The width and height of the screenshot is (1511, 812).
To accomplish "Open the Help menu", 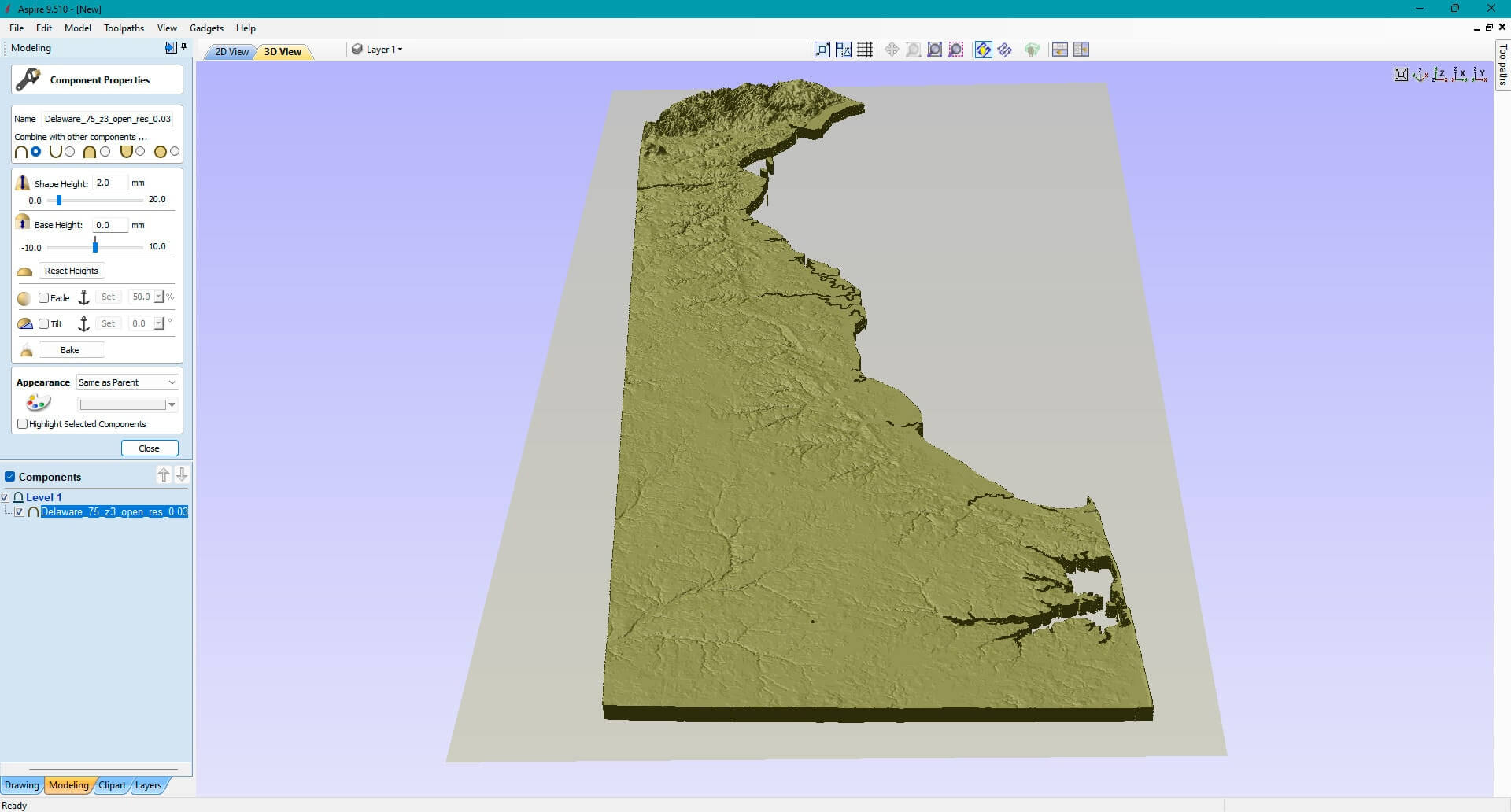I will point(246,28).
